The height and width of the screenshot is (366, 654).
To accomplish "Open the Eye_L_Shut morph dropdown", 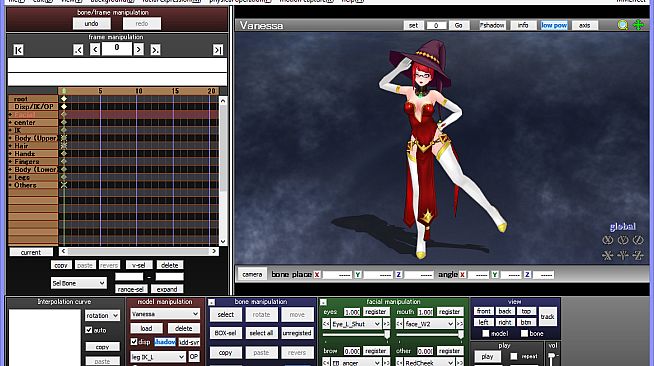I will coord(356,324).
